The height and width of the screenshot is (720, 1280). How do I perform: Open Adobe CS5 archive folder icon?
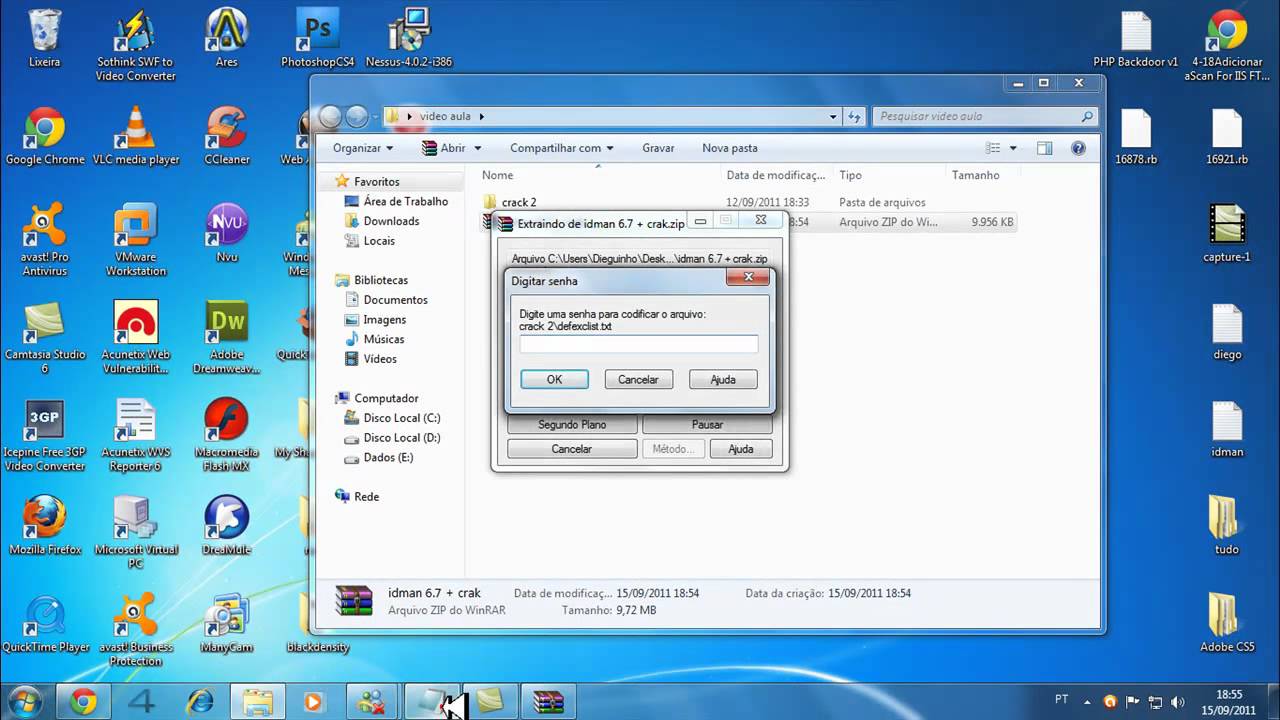[x=1227, y=624]
